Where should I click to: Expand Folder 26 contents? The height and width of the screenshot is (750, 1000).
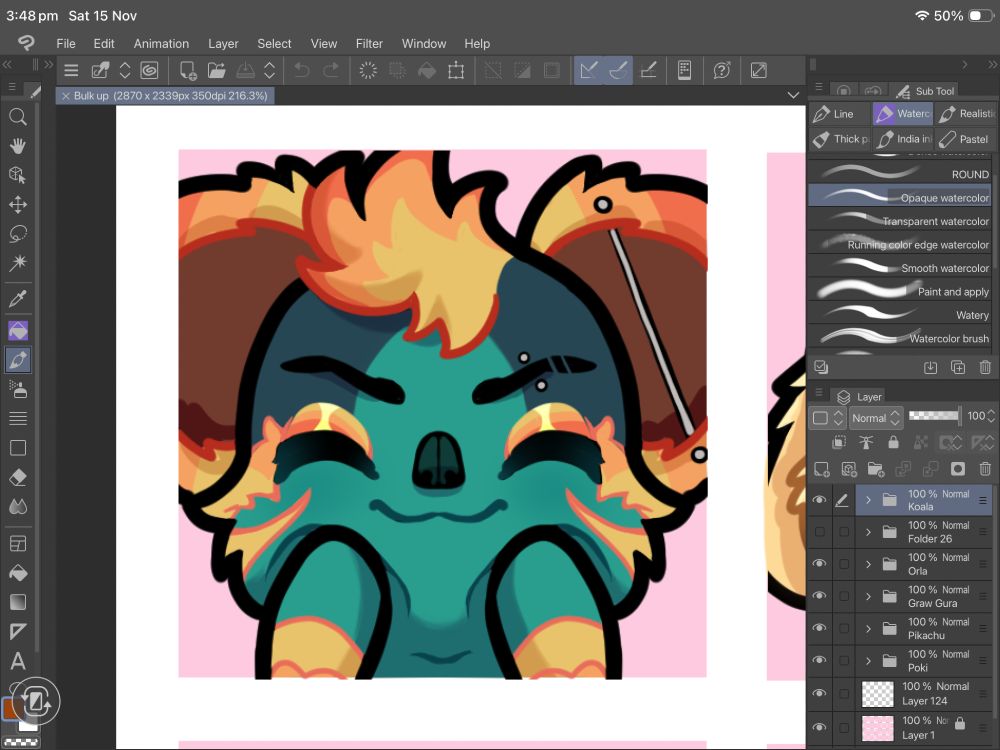coord(868,531)
